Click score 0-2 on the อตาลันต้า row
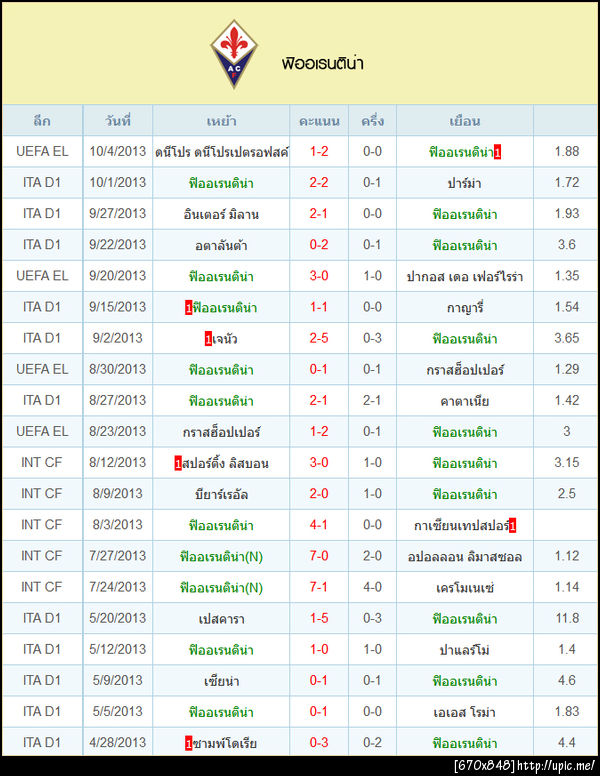 coord(319,245)
